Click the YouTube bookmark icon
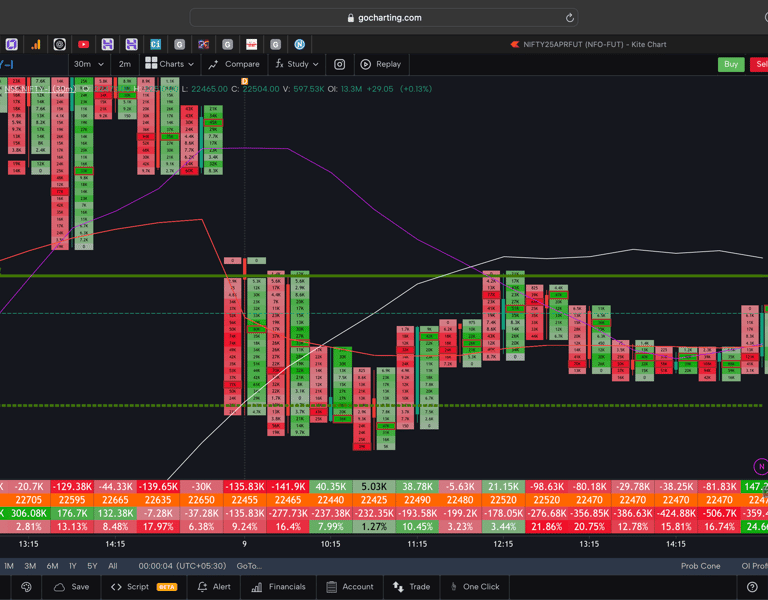The image size is (768, 600). tap(84, 45)
